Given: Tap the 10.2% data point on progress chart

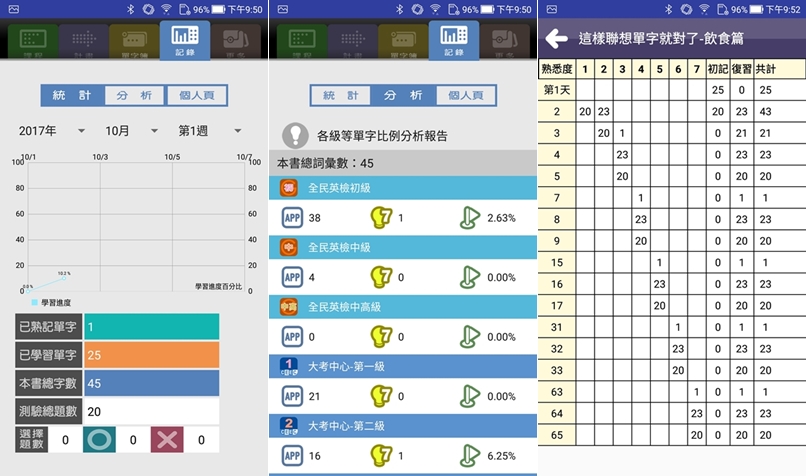Looking at the screenshot, I should [x=64, y=277].
